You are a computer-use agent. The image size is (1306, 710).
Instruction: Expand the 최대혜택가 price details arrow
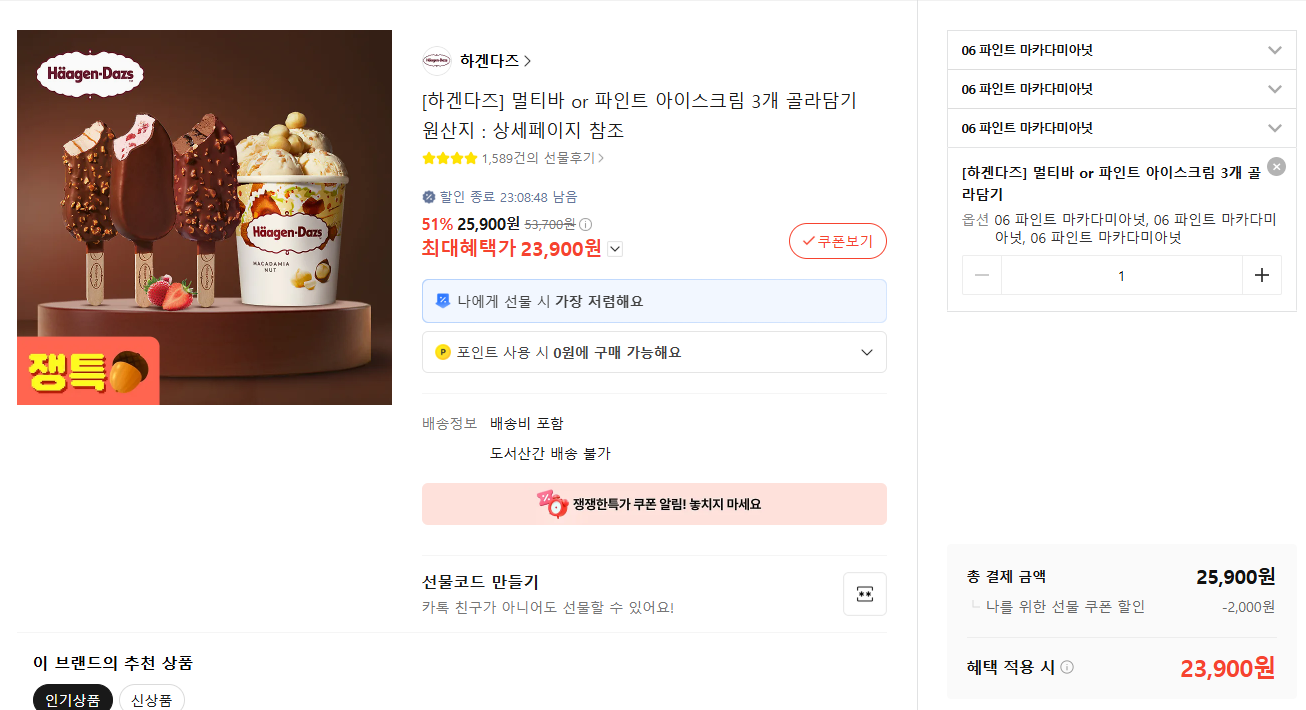click(615, 249)
